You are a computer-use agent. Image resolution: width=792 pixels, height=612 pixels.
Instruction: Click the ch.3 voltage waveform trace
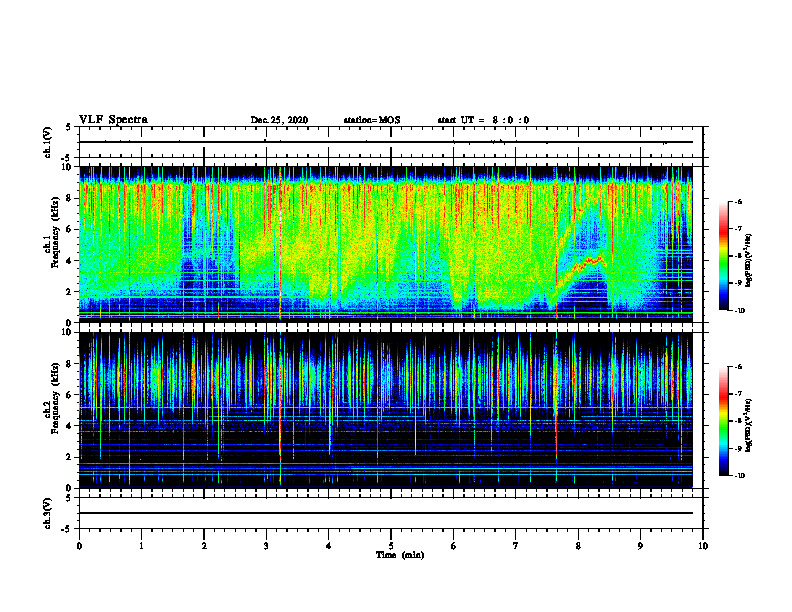coord(386,513)
